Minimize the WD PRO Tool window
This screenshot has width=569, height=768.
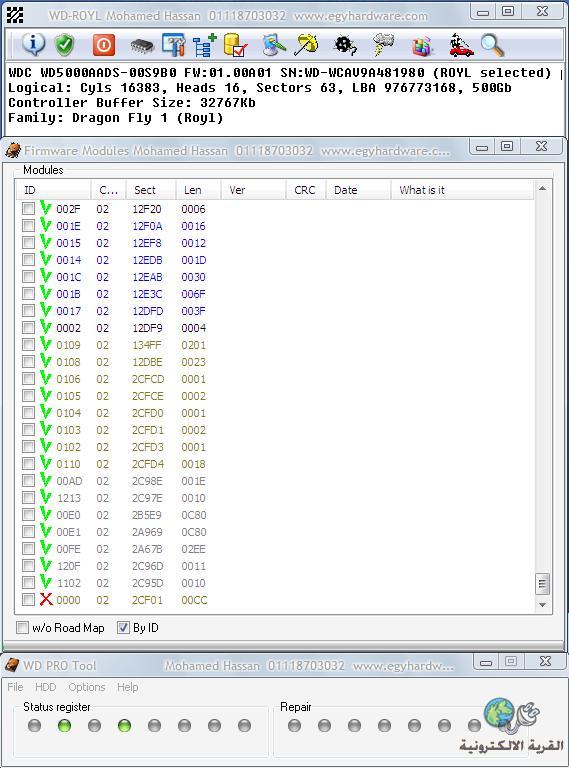(x=486, y=662)
